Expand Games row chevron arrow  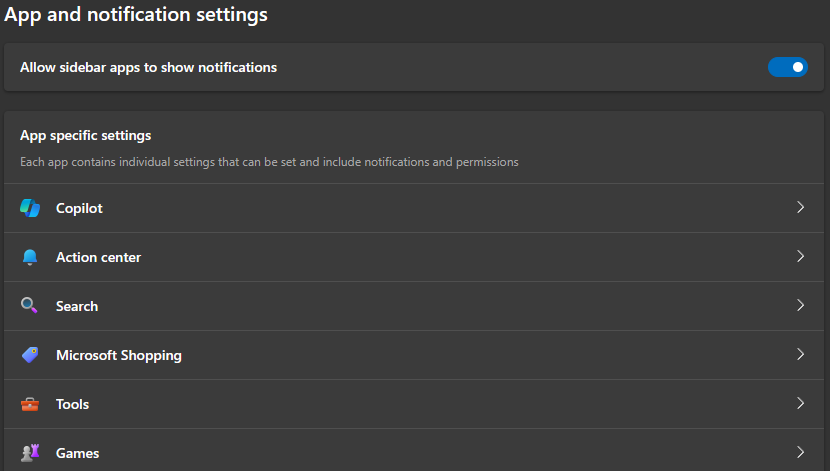(x=800, y=452)
